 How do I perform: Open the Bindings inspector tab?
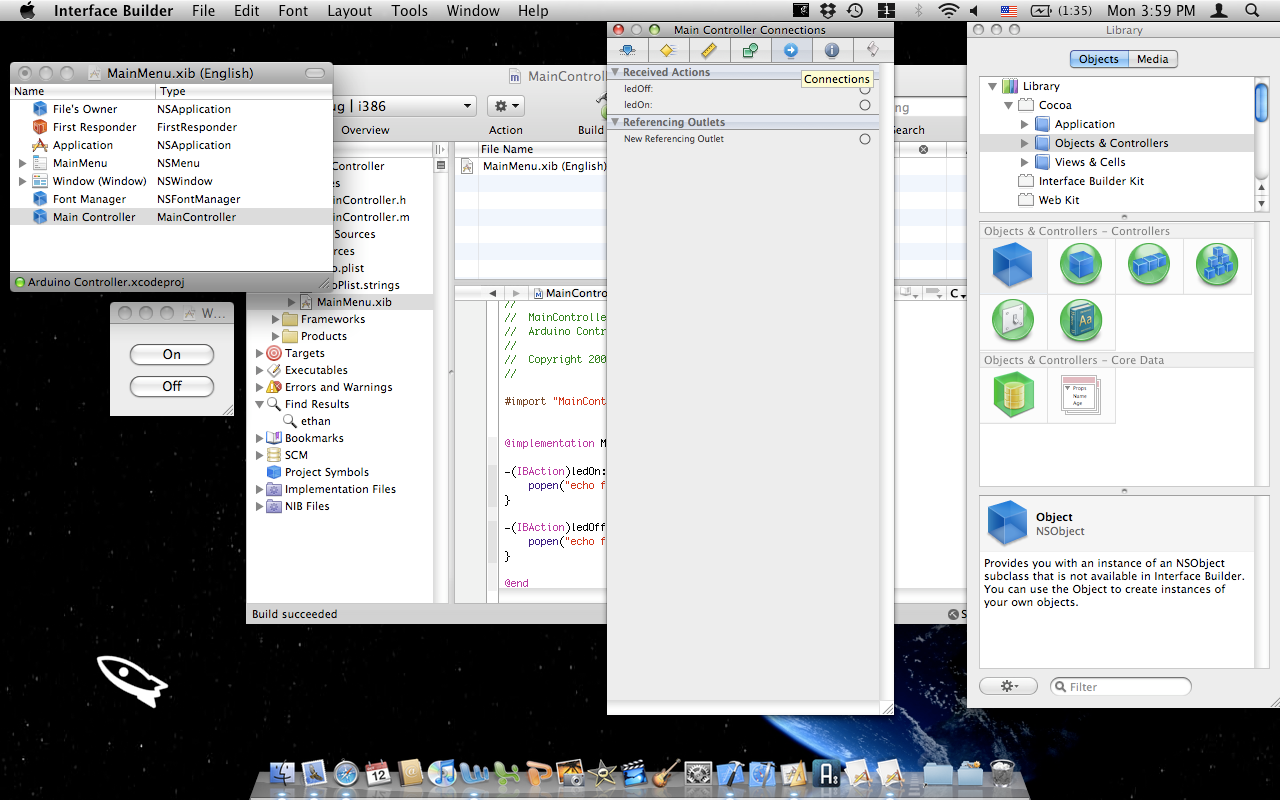pos(750,50)
